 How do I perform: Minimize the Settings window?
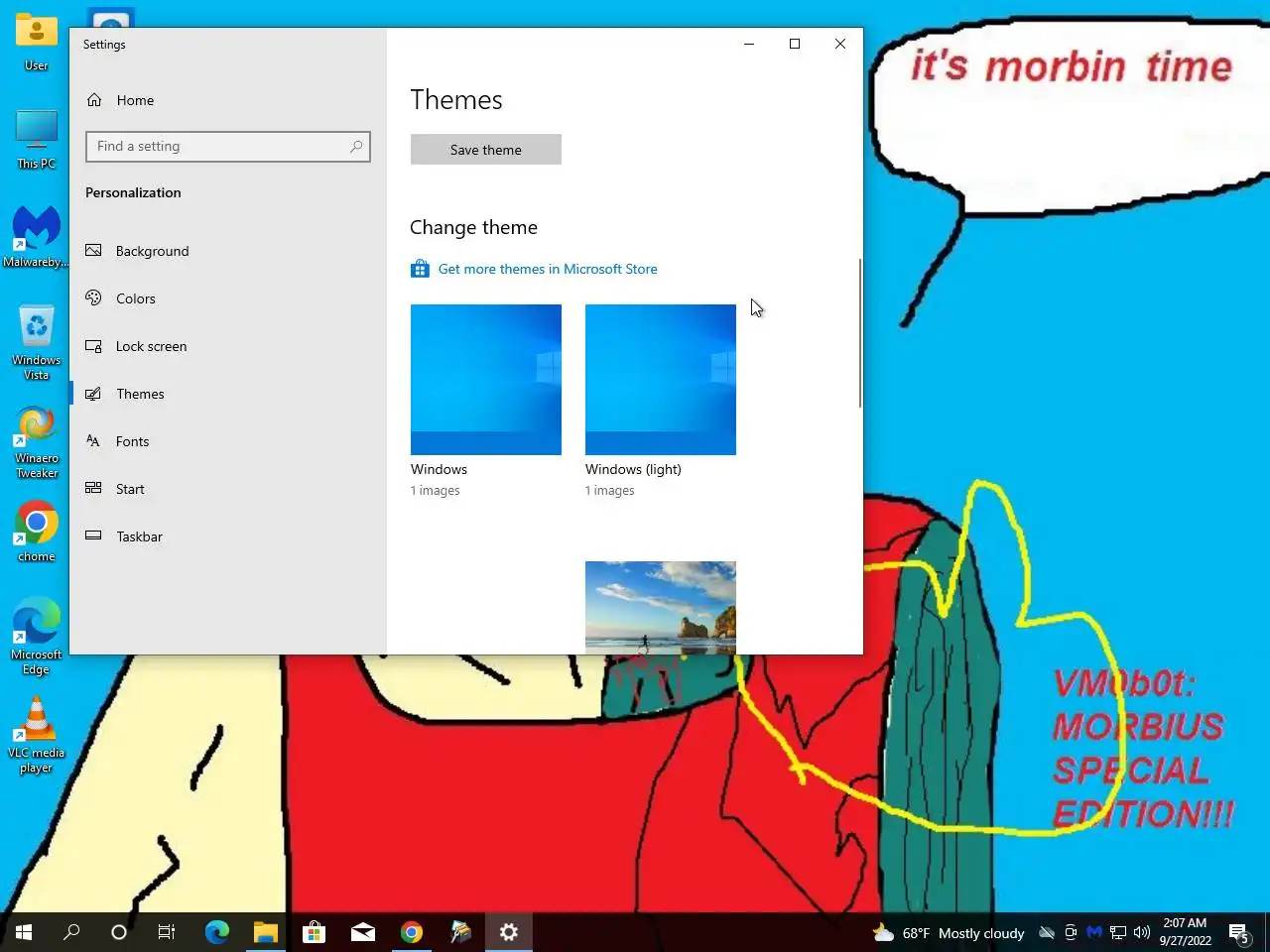(749, 44)
